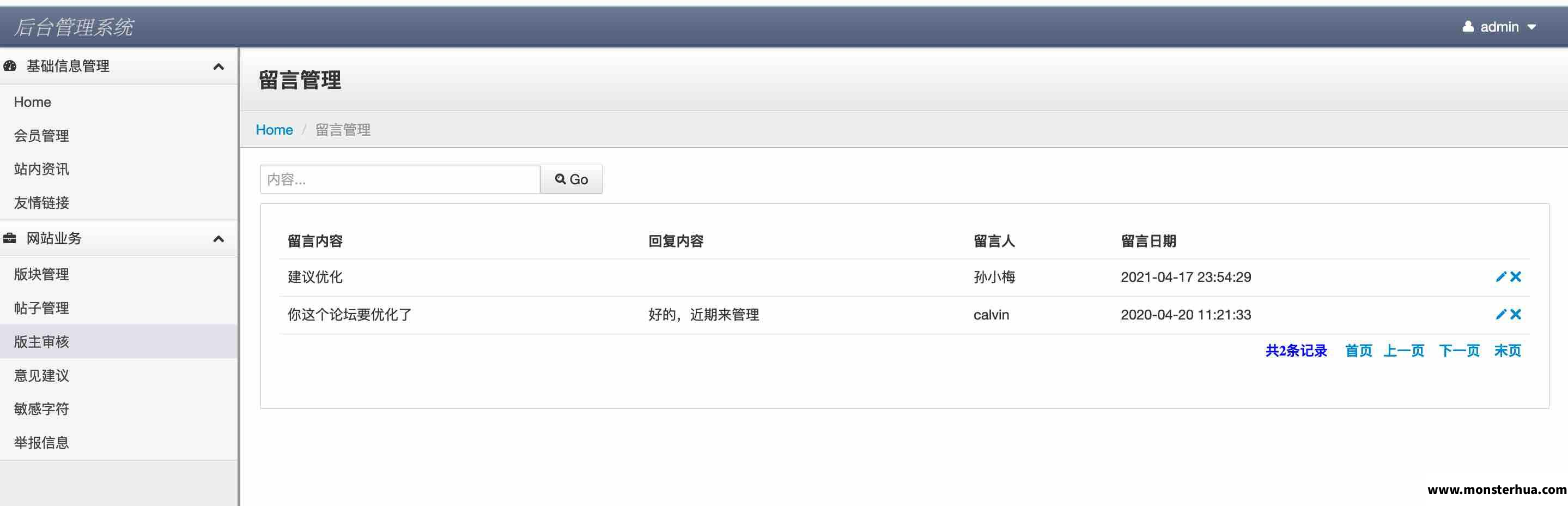
Task: Collapse the 基础信息管理 section chevron
Action: tap(218, 67)
